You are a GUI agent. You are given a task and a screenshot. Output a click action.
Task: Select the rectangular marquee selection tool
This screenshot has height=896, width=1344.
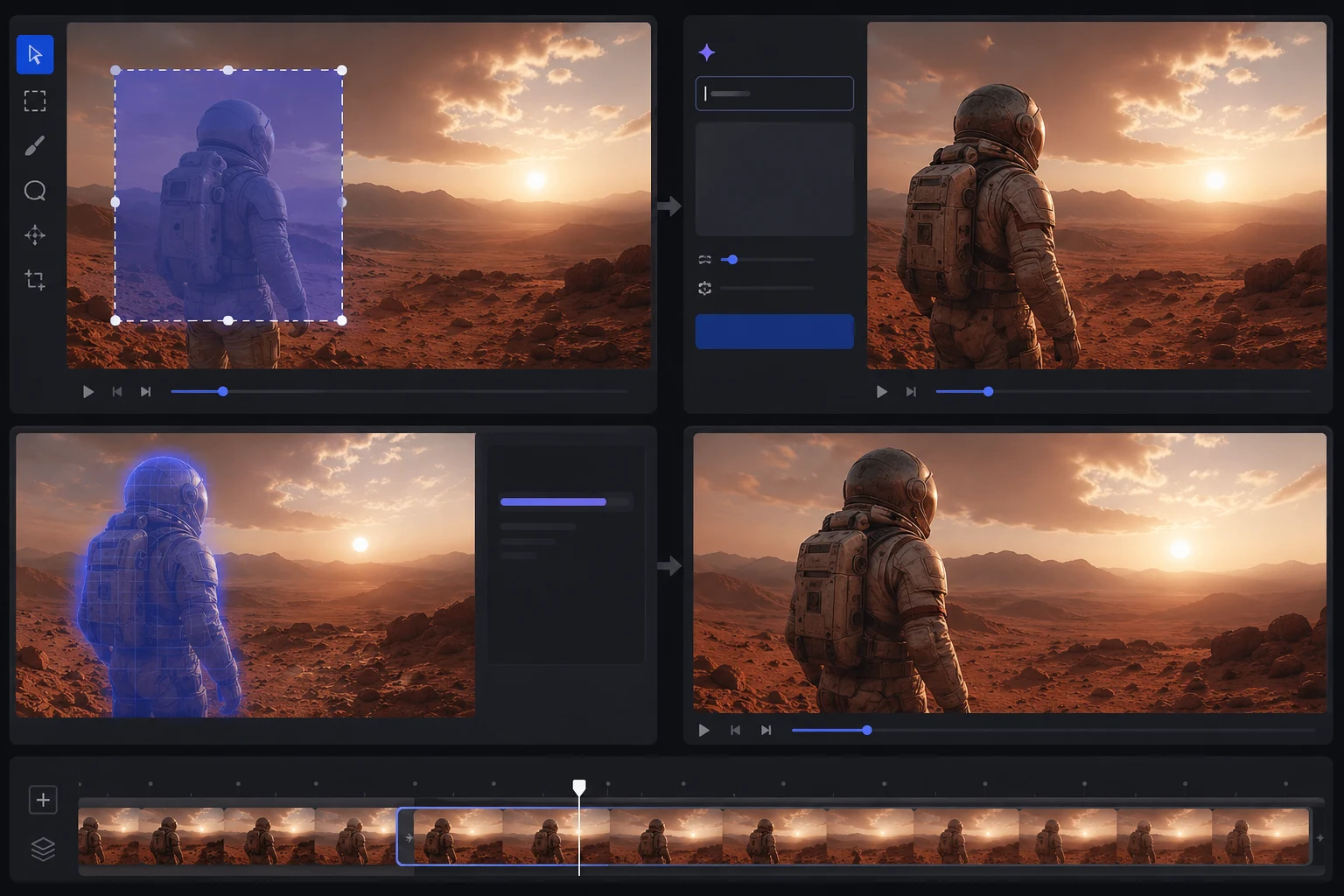coord(35,101)
